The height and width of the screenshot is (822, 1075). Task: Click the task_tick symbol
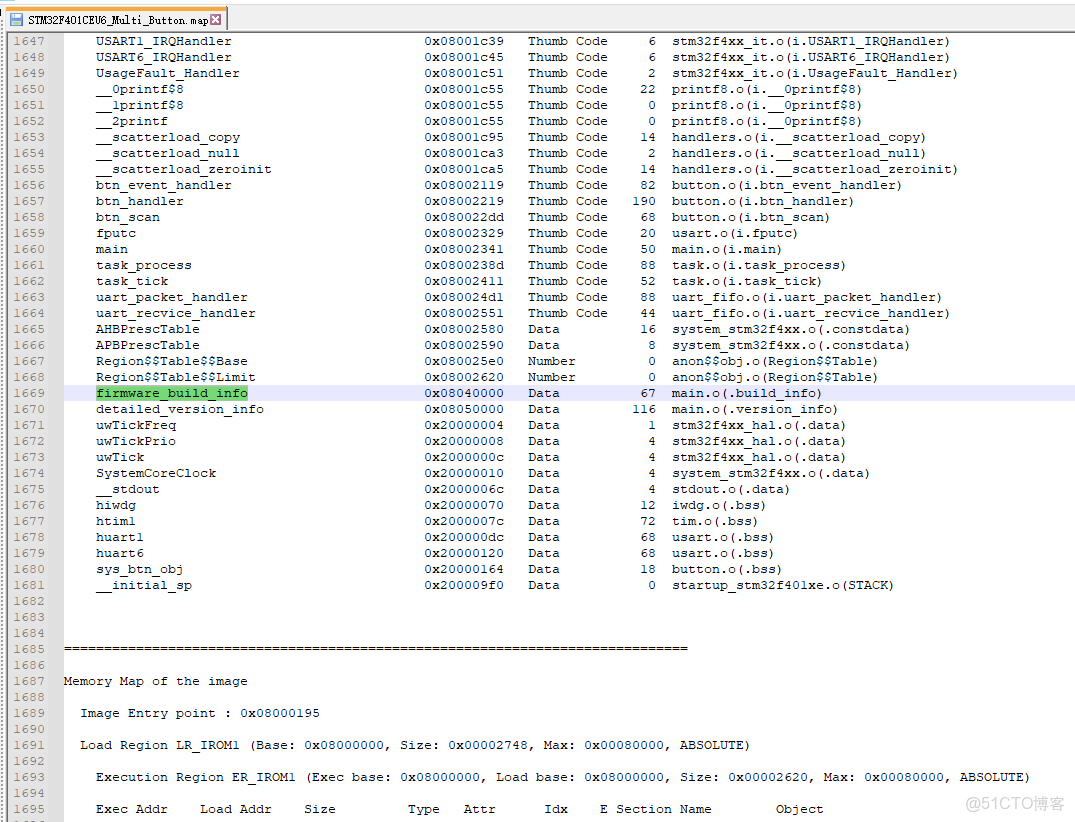point(132,281)
